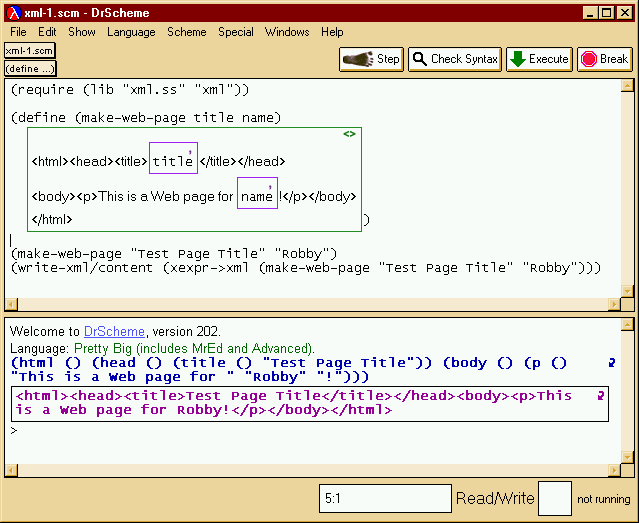
Task: Open the Windows menu
Action: tap(287, 32)
